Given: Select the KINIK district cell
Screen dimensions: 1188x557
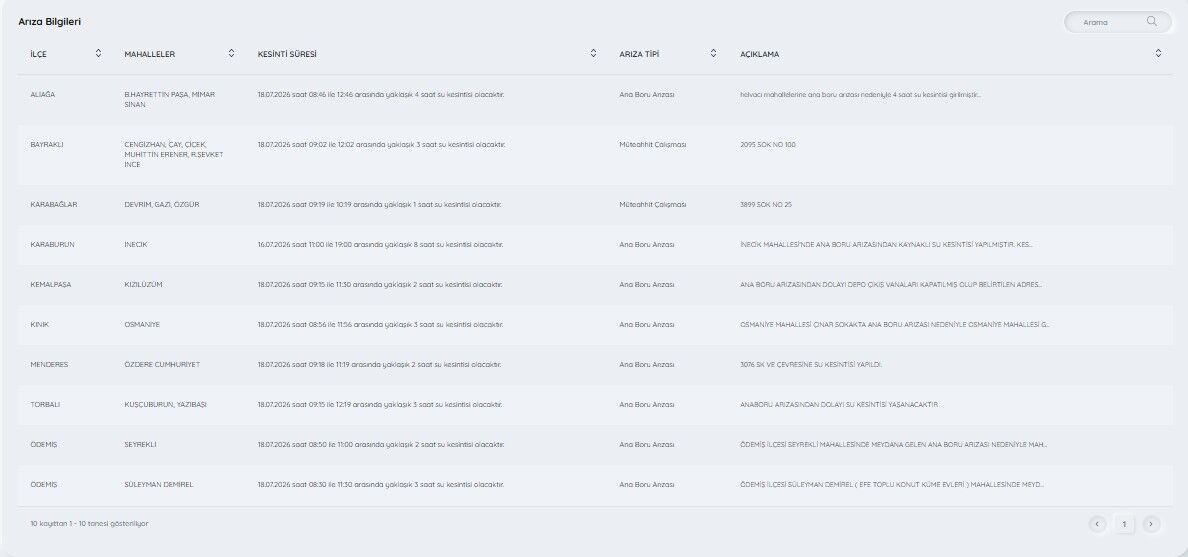Looking at the screenshot, I should coord(39,324).
